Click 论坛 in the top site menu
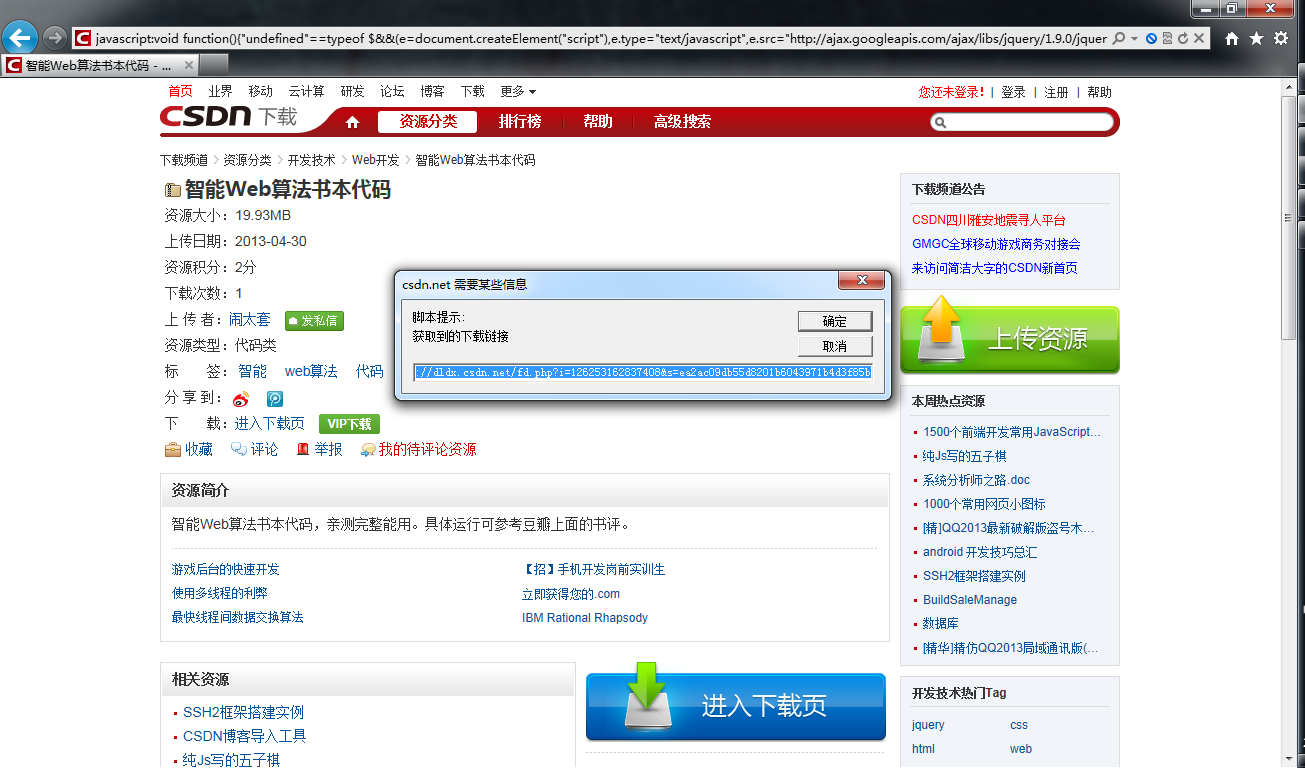This screenshot has width=1305, height=768. coord(392,91)
